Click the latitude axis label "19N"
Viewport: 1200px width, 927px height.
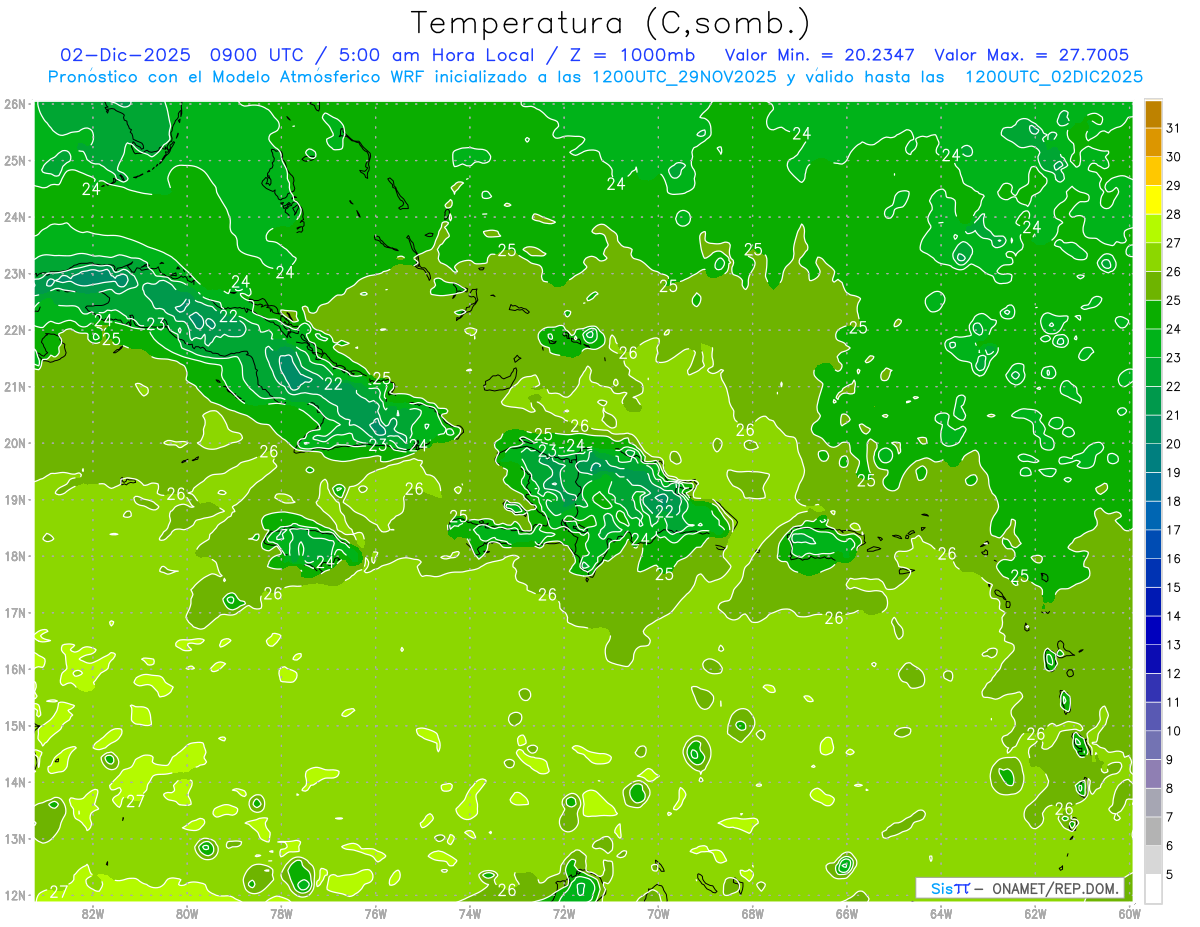[x=14, y=500]
